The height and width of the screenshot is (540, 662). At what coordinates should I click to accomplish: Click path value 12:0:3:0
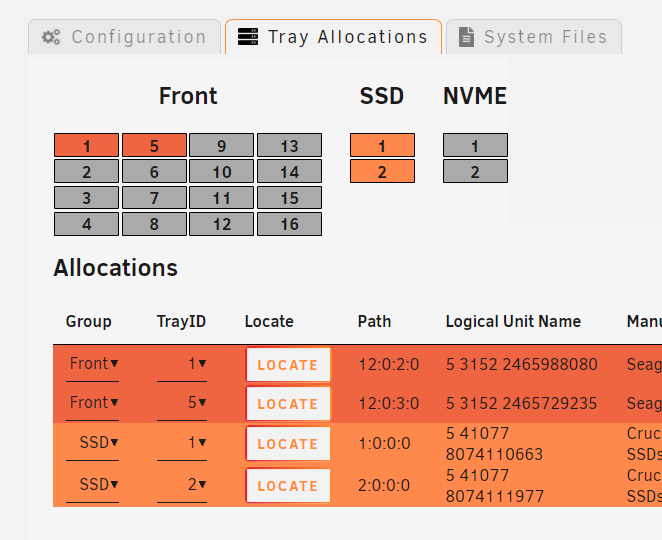389,403
